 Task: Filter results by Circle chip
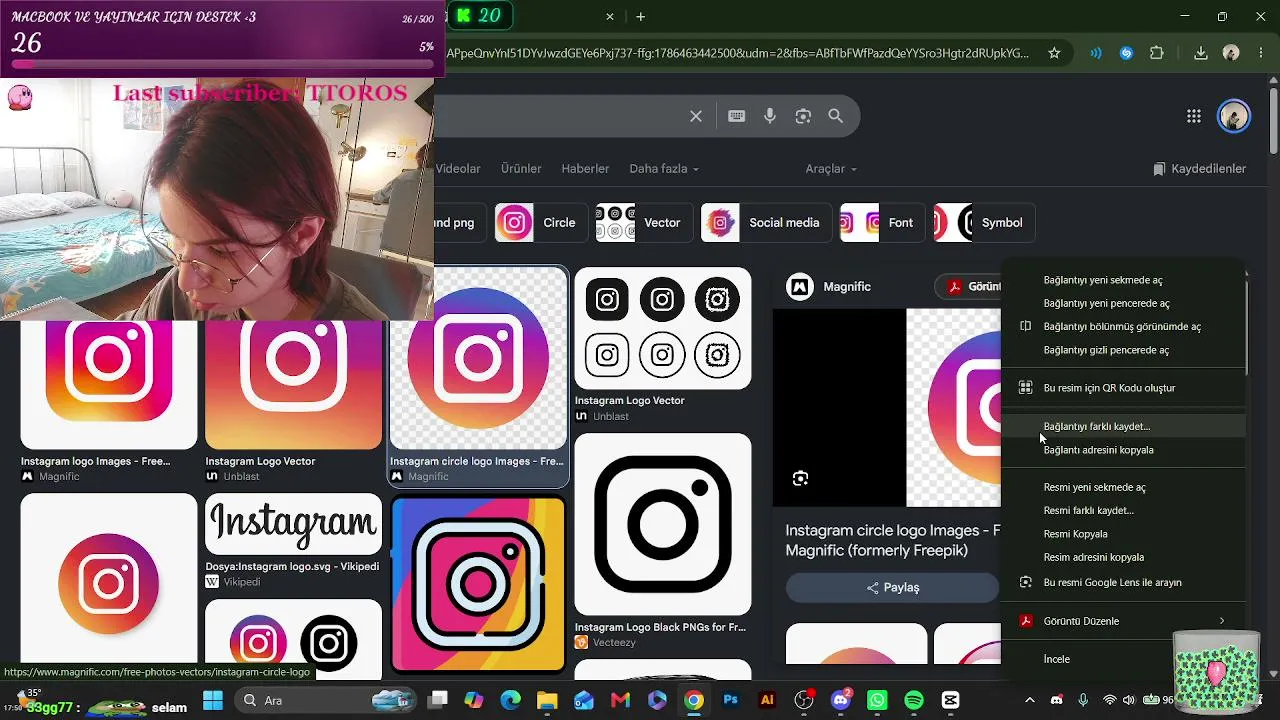541,223
